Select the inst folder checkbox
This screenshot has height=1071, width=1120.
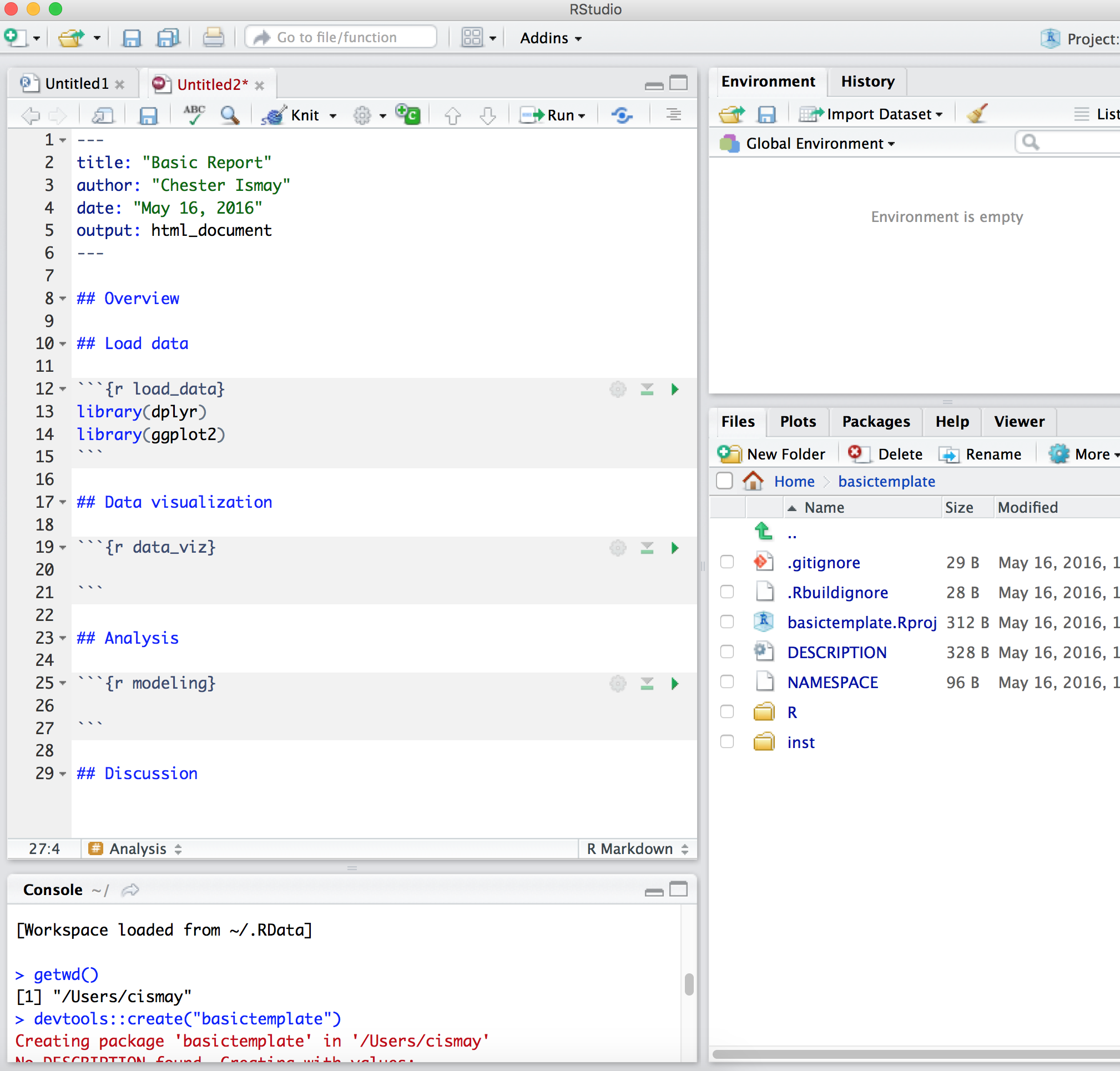(727, 741)
